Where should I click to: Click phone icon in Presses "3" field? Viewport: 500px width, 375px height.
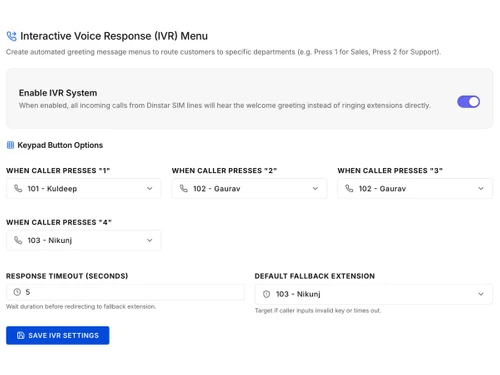pos(349,188)
